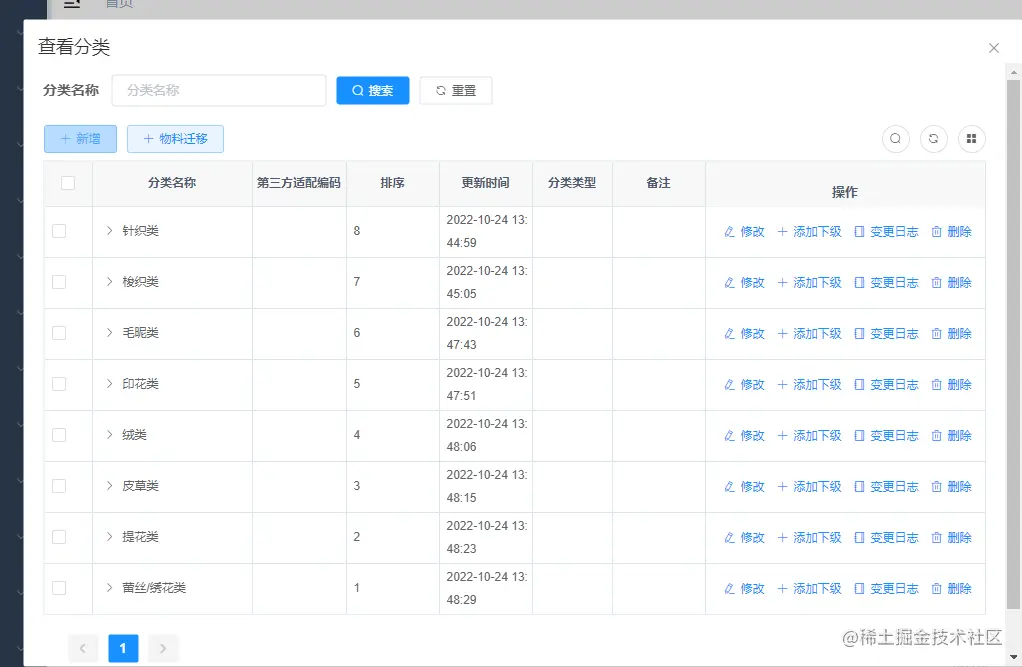
Task: Click the 分类名称 column header
Action: [x=172, y=183]
